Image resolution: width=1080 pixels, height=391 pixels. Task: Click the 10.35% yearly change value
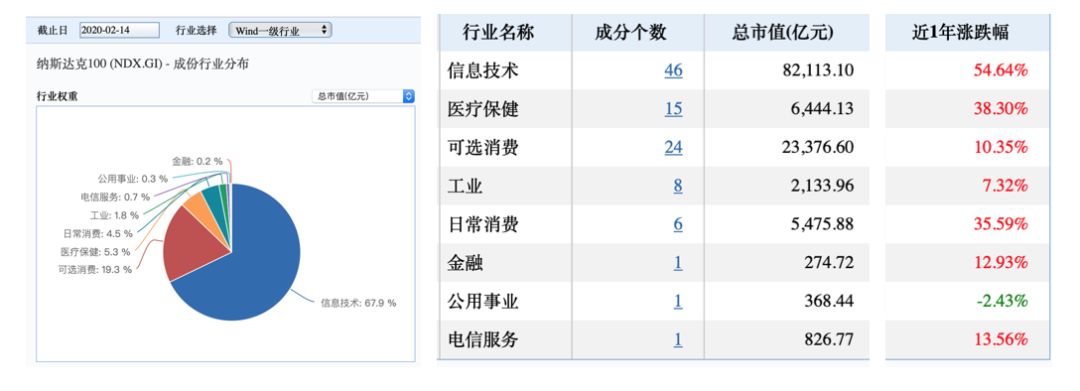click(1001, 147)
